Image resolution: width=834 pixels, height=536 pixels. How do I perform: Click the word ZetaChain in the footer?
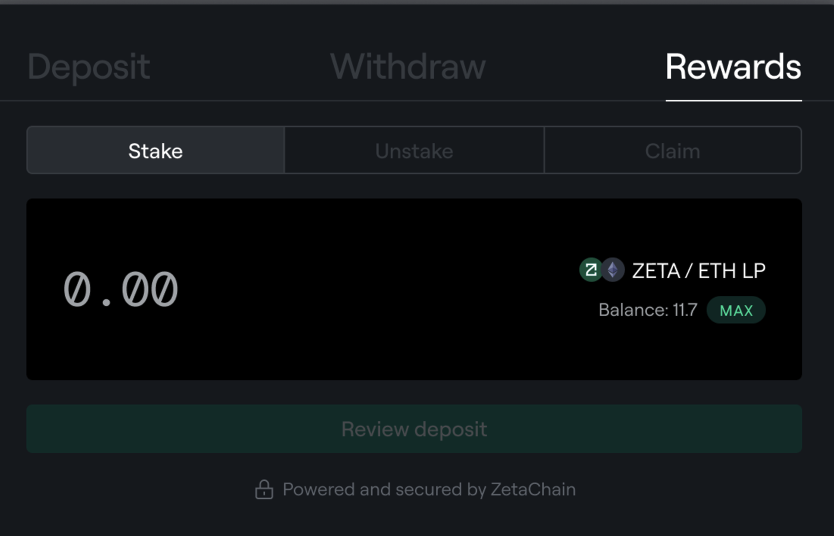pyautogui.click(x=533, y=490)
